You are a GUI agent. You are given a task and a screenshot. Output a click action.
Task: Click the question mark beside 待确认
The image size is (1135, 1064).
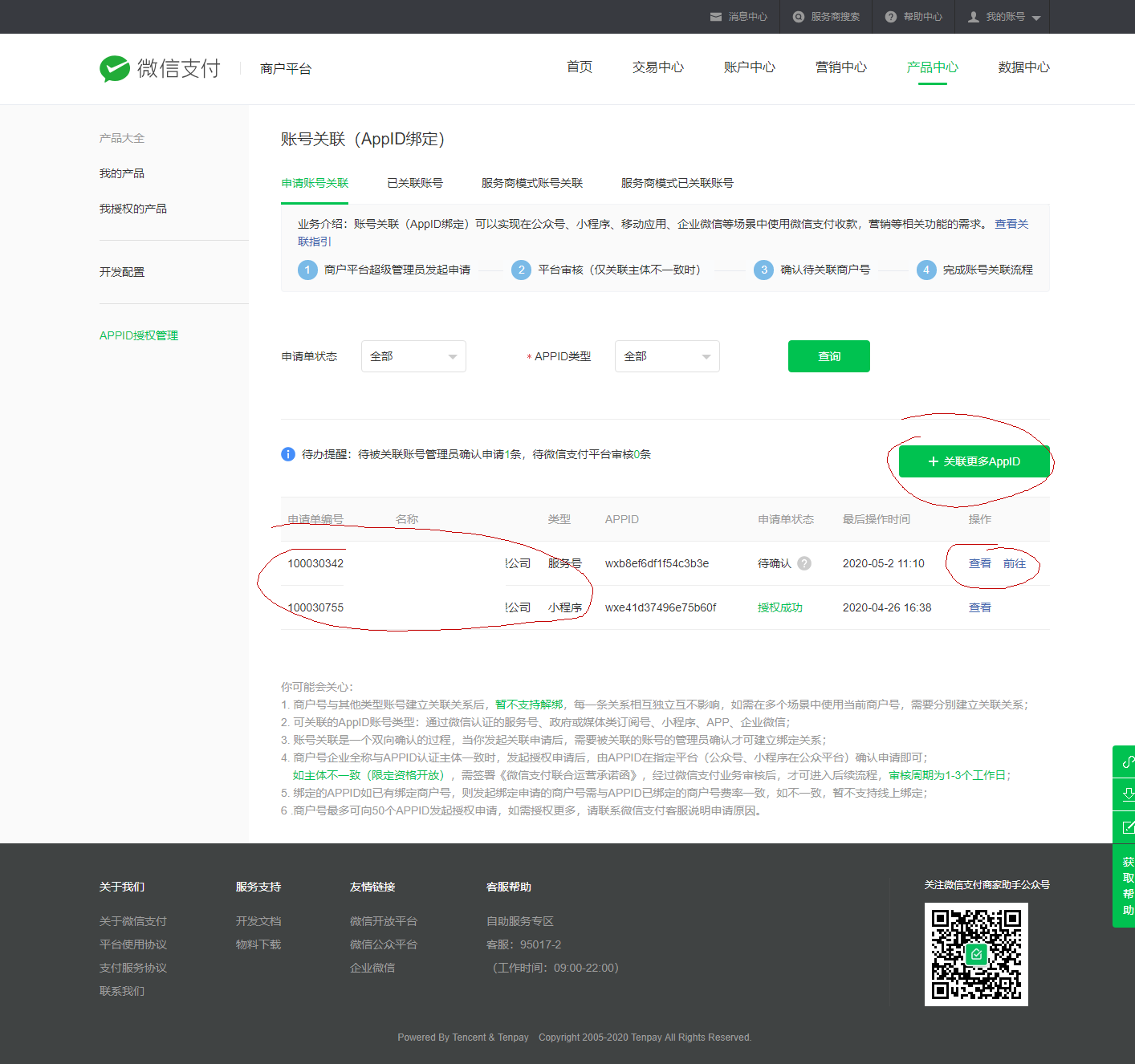804,563
